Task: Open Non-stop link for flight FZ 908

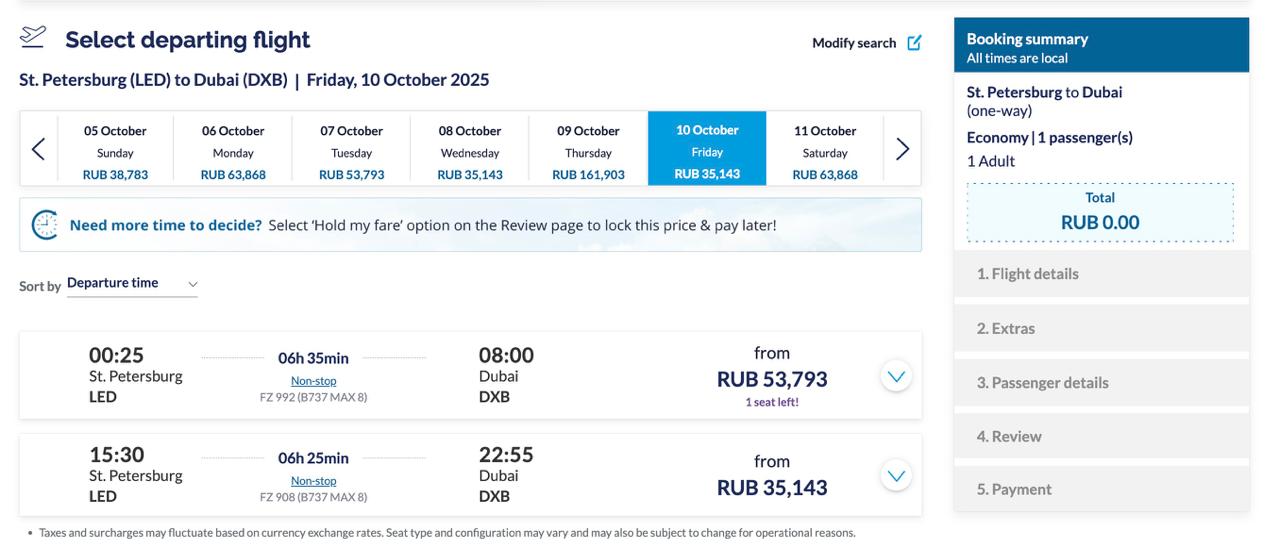Action: coord(313,481)
